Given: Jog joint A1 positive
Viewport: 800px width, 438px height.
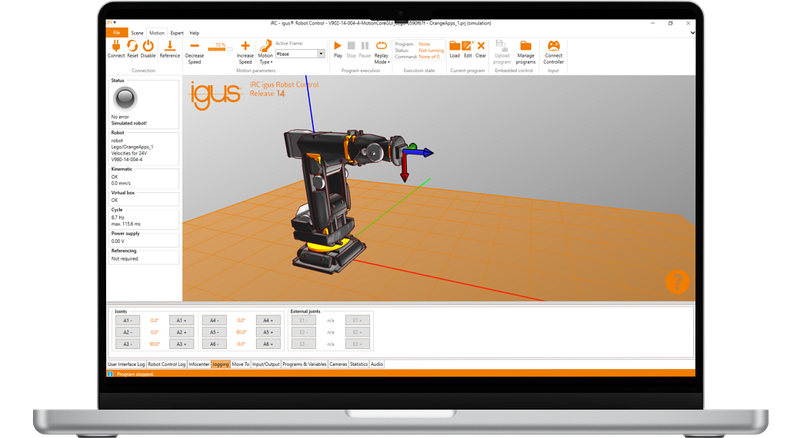Looking at the screenshot, I should [x=181, y=320].
